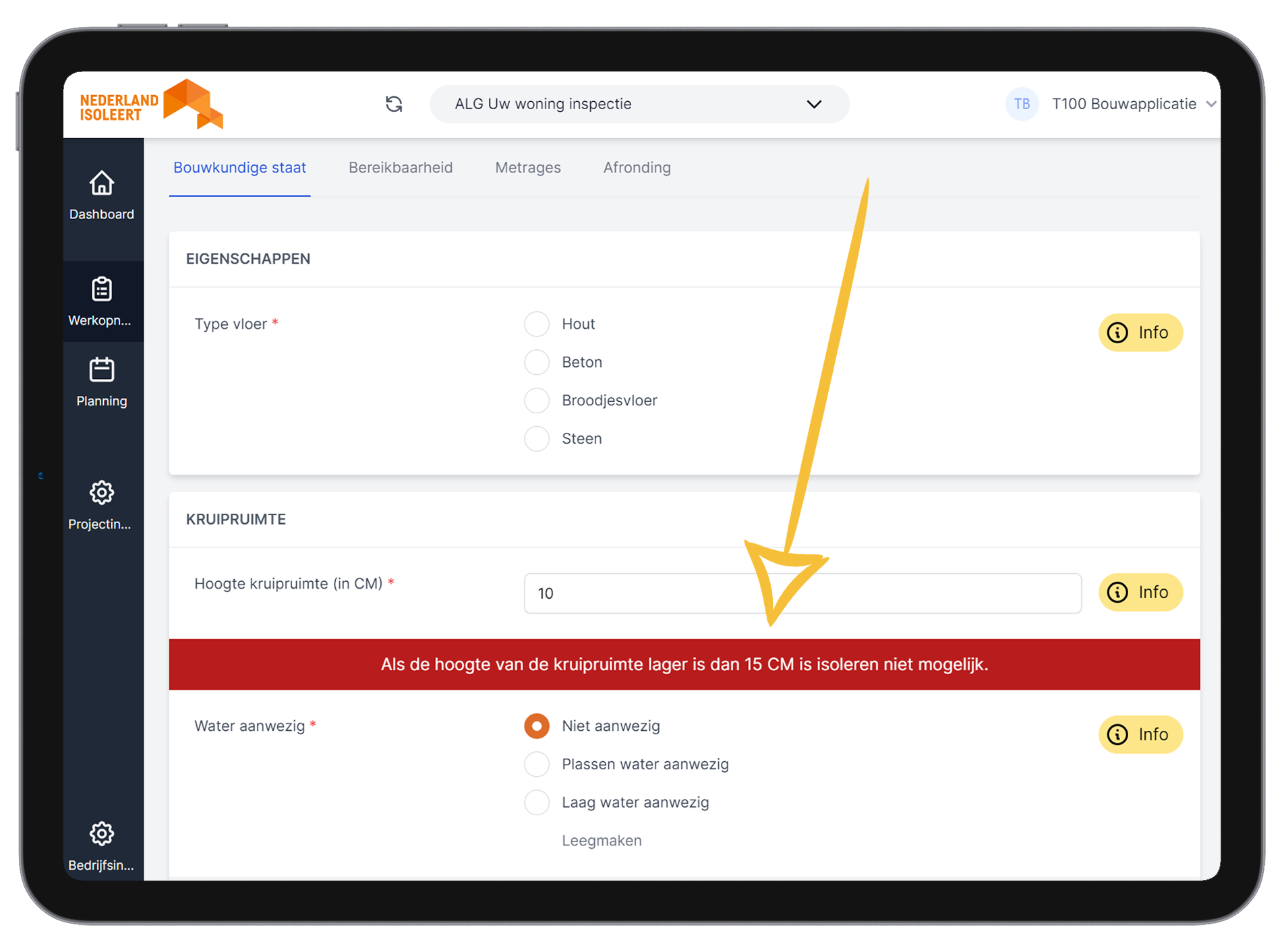Select Steen floor type
This screenshot has height=952, width=1284.
537,439
